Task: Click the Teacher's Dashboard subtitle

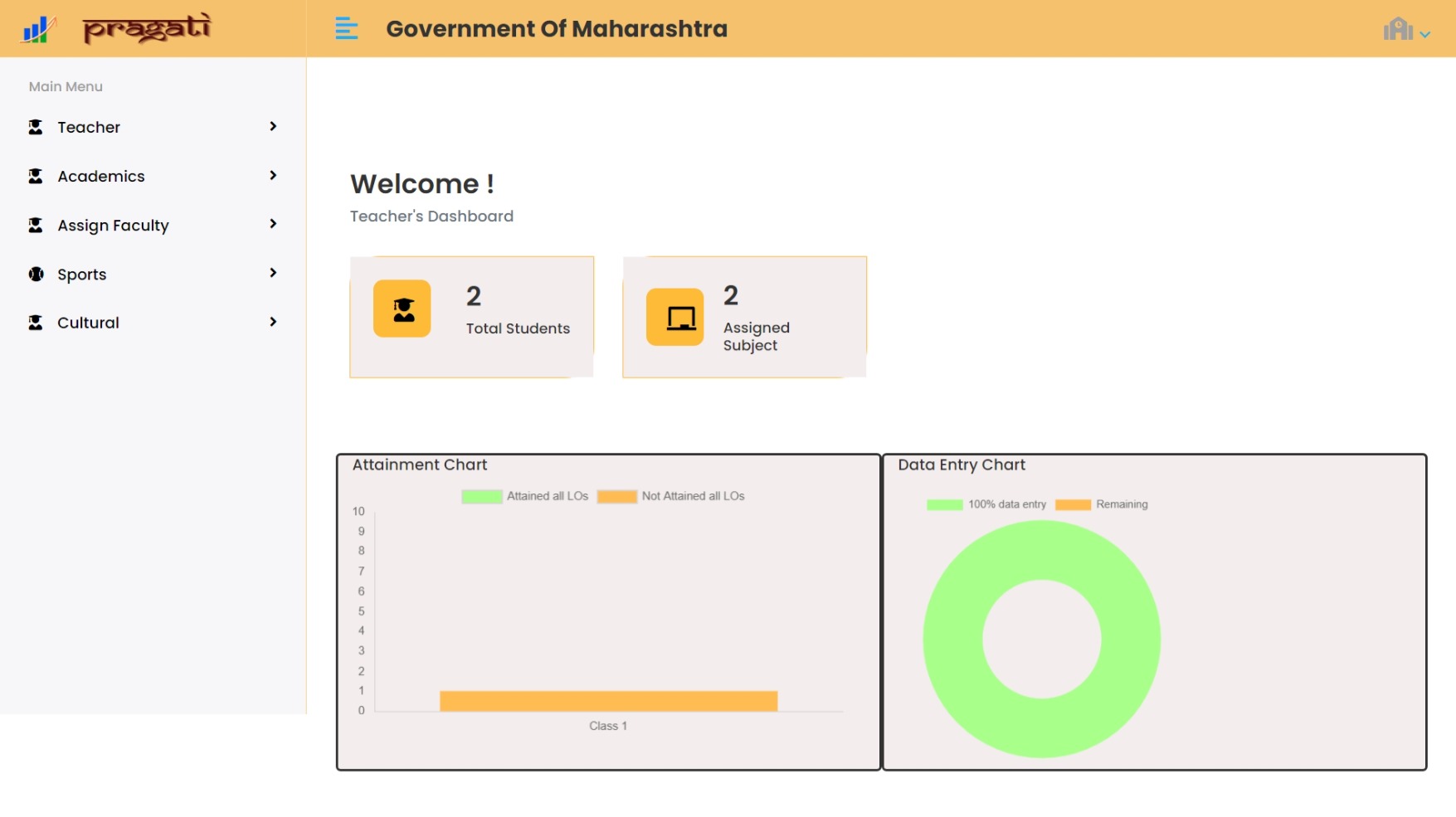Action: pos(431,216)
